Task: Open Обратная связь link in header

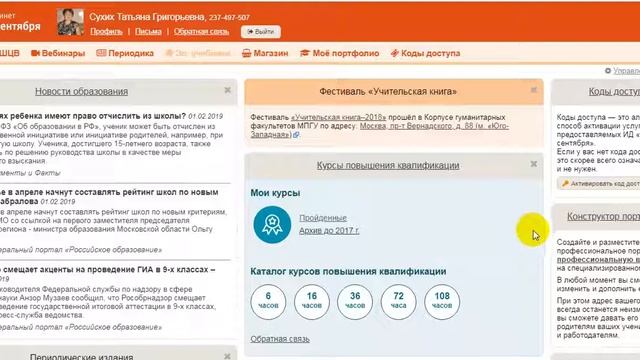Action: click(x=201, y=31)
